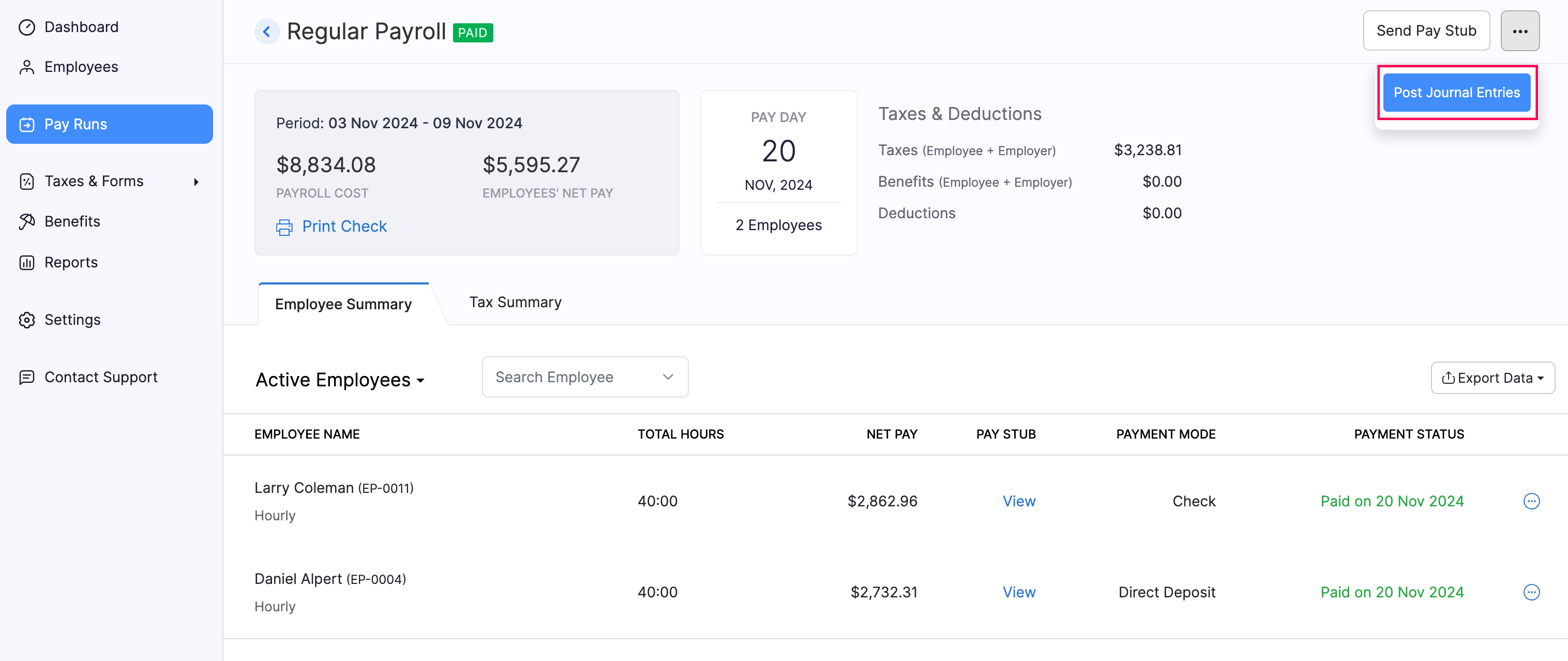
Task: Click the printer icon next to Print Check
Action: (284, 227)
